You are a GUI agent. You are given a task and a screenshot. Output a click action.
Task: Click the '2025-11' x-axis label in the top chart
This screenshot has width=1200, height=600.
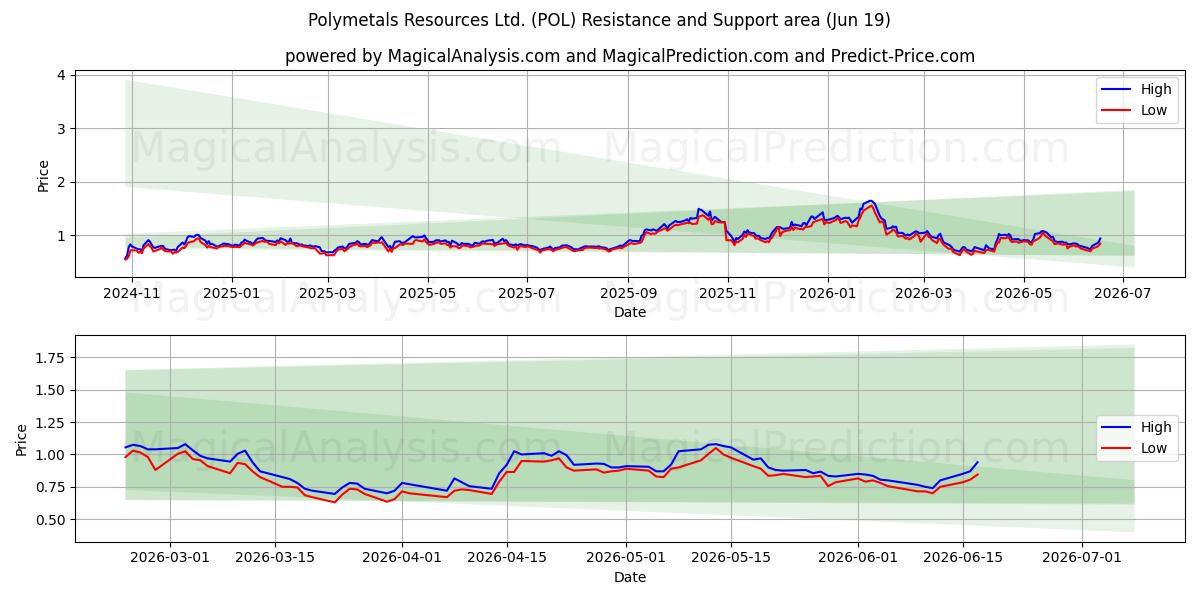(x=728, y=293)
